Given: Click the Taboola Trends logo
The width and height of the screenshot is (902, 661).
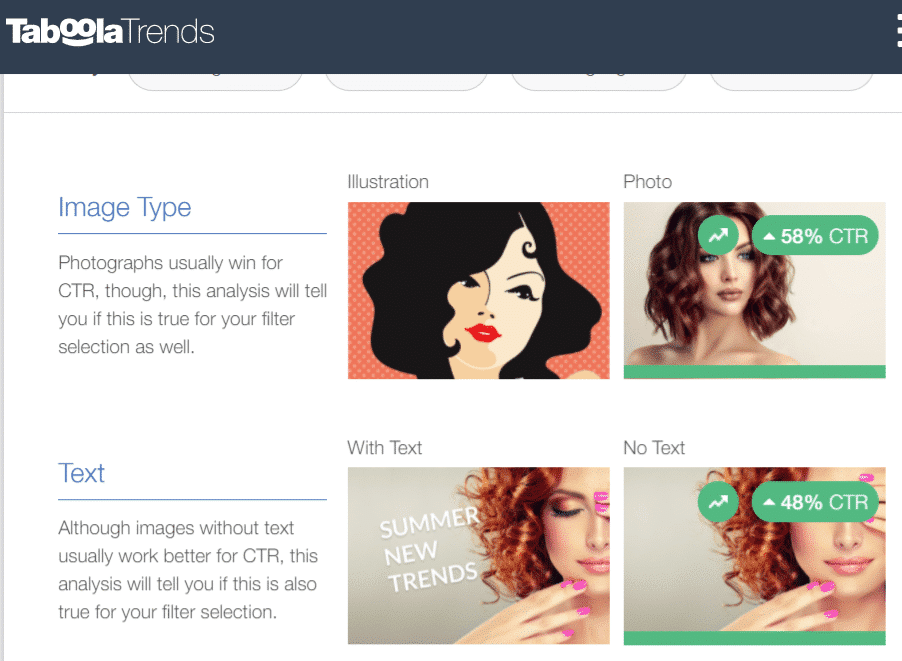Looking at the screenshot, I should (110, 32).
